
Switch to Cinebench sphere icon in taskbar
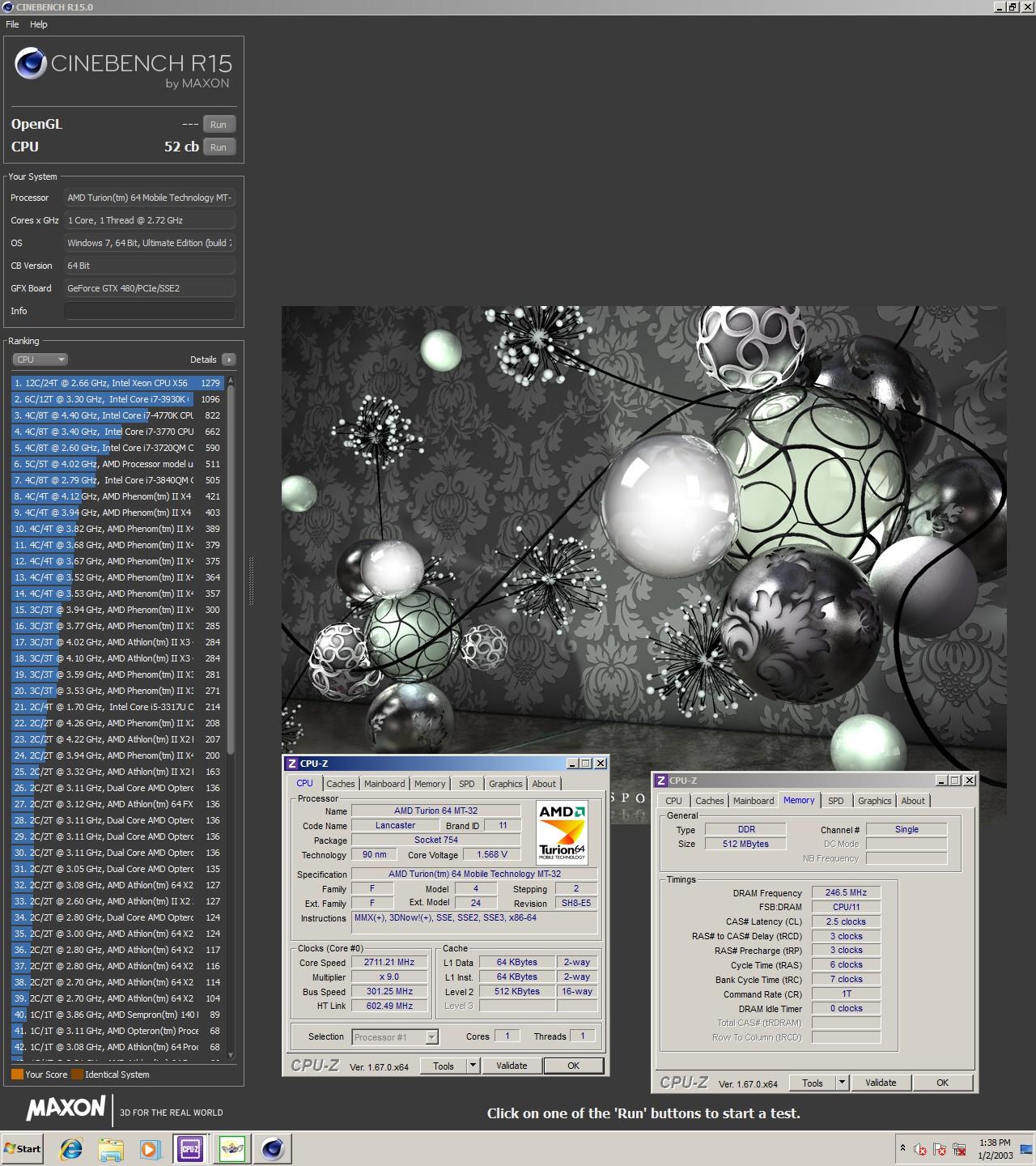[x=272, y=1148]
